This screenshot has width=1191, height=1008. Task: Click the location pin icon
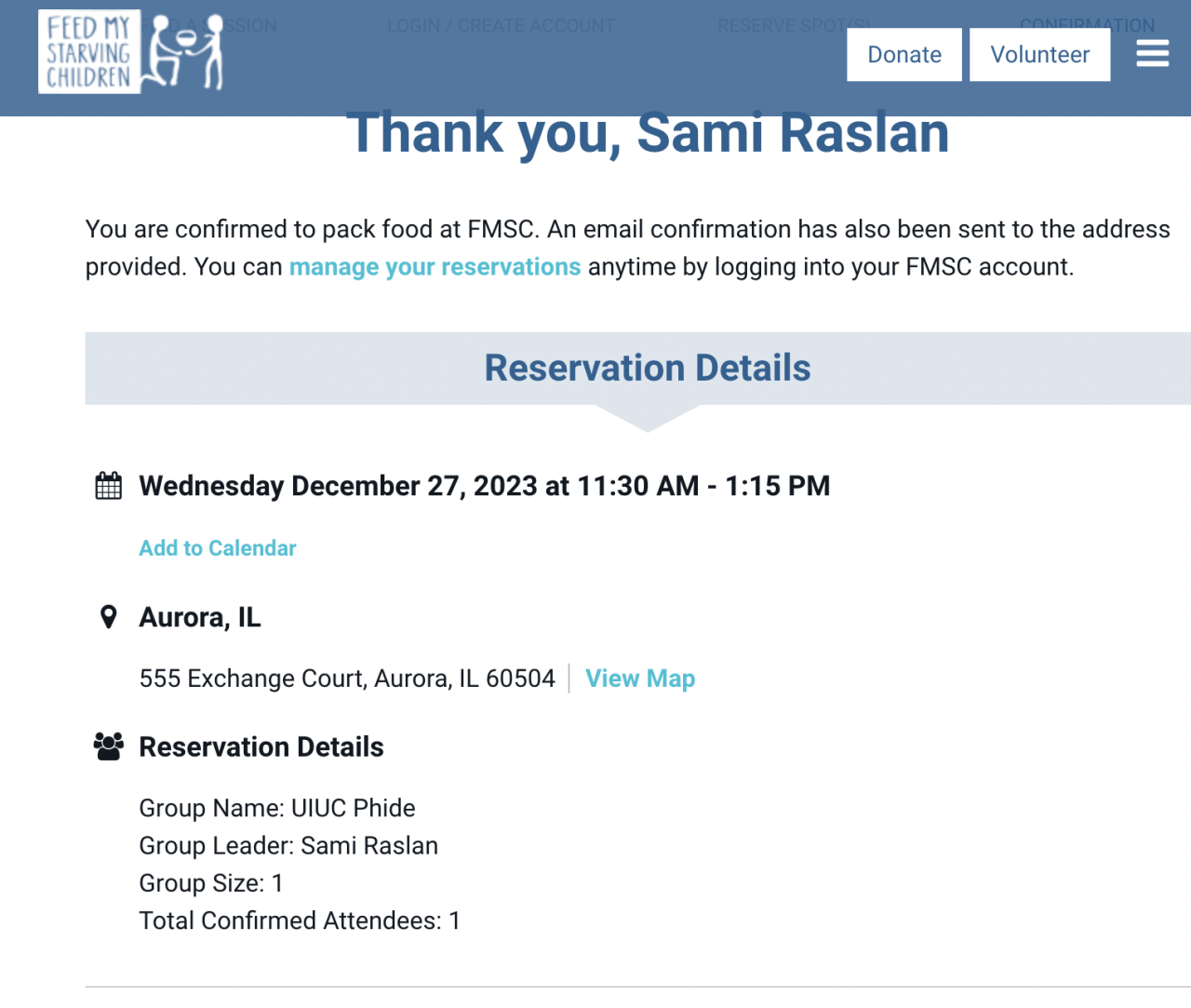(x=109, y=617)
